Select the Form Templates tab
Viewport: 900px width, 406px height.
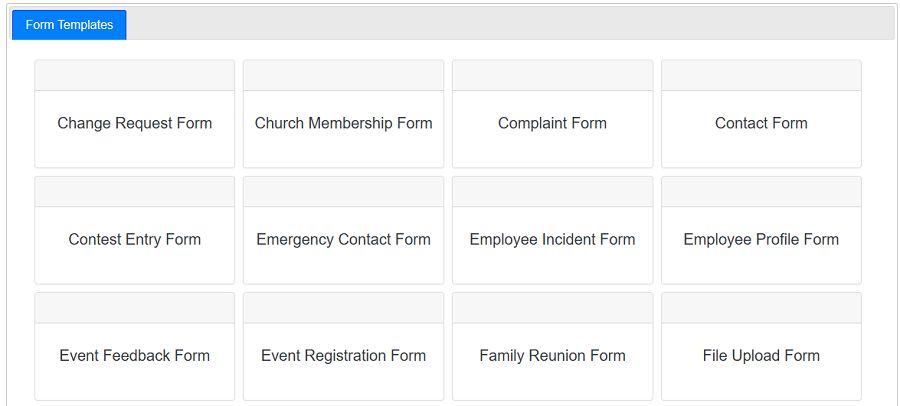[69, 25]
